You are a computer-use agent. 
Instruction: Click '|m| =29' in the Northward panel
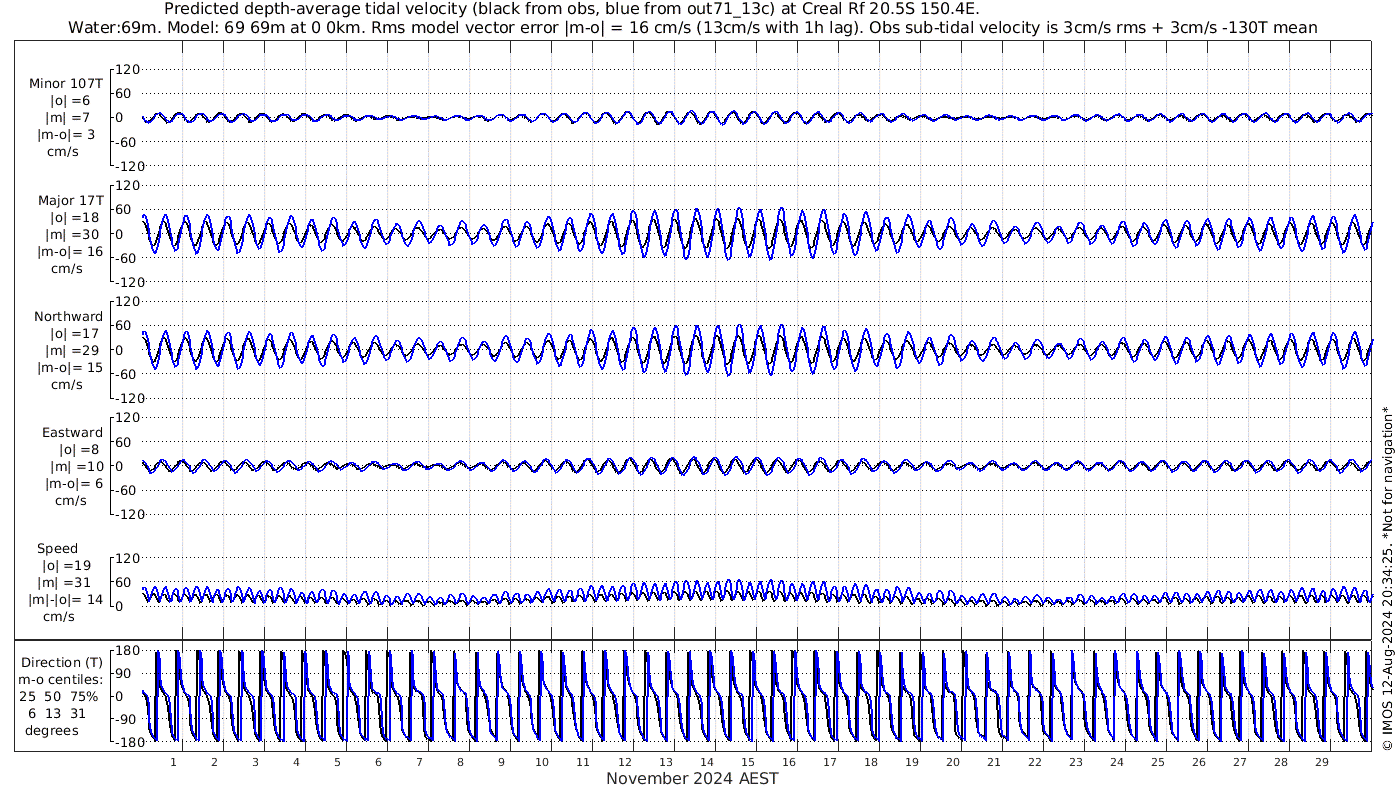click(75, 350)
